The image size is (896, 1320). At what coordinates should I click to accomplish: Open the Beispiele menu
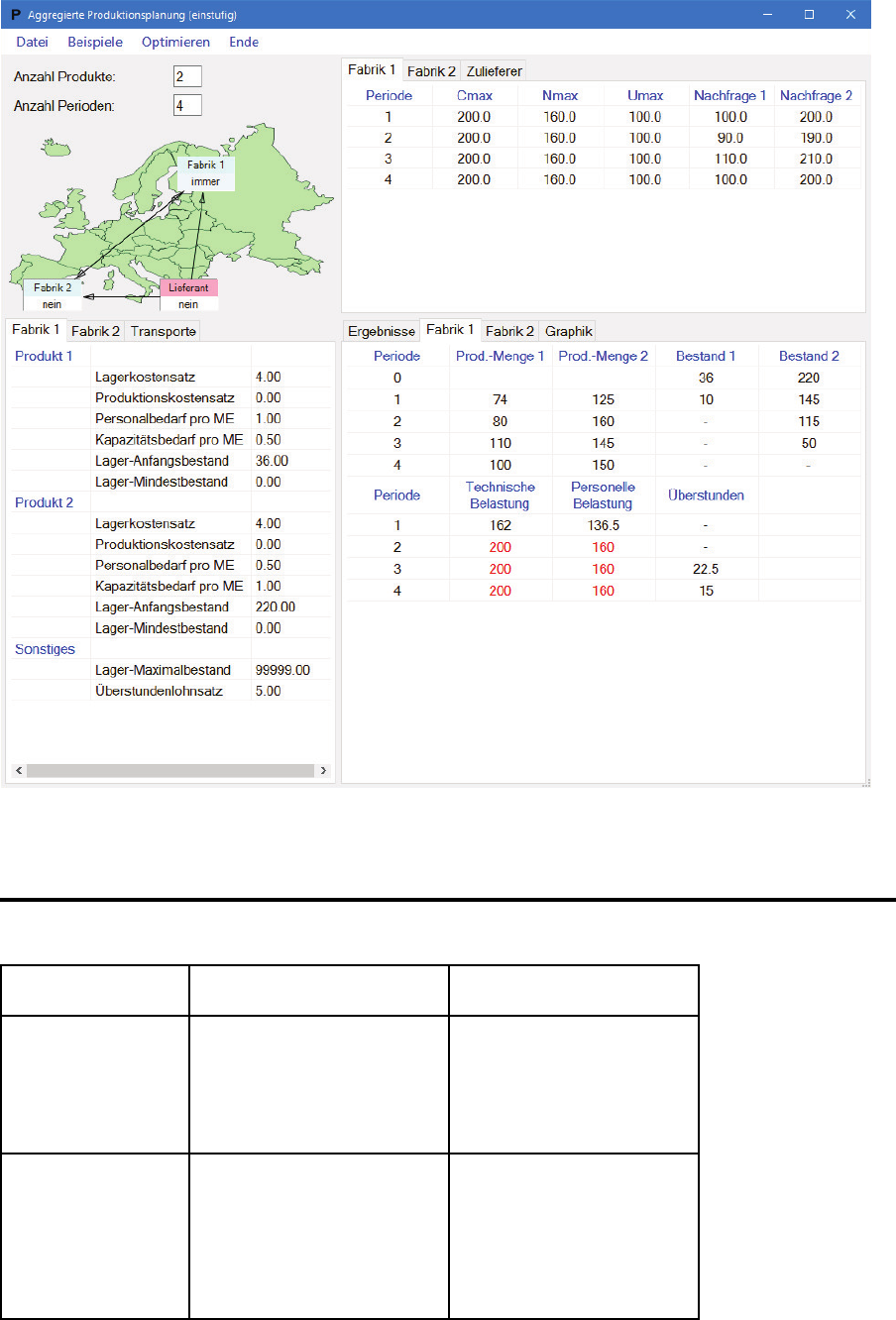tap(95, 42)
